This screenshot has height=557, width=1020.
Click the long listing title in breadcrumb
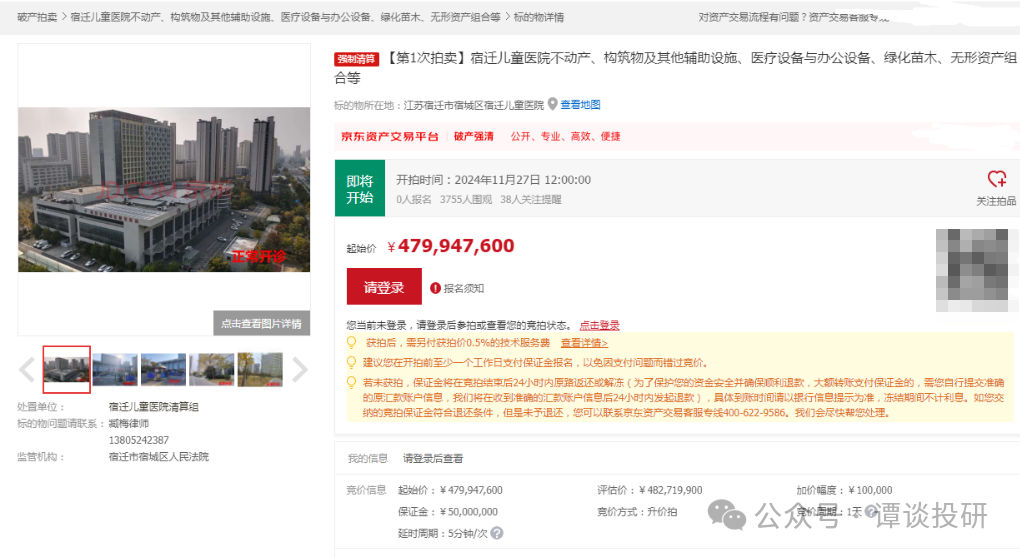coord(286,18)
